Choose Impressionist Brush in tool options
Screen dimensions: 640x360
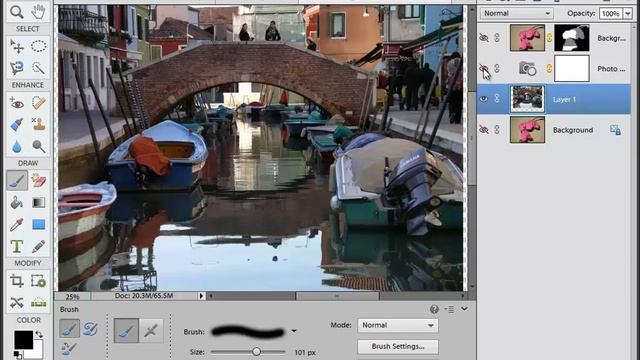point(90,329)
